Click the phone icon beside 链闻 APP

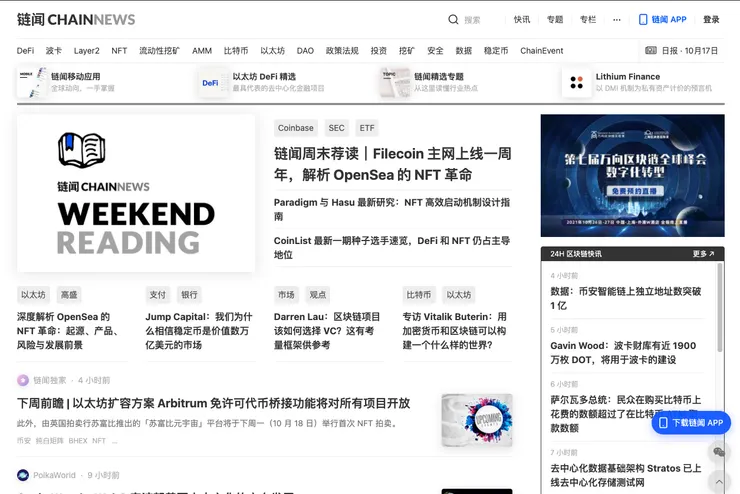(x=643, y=19)
